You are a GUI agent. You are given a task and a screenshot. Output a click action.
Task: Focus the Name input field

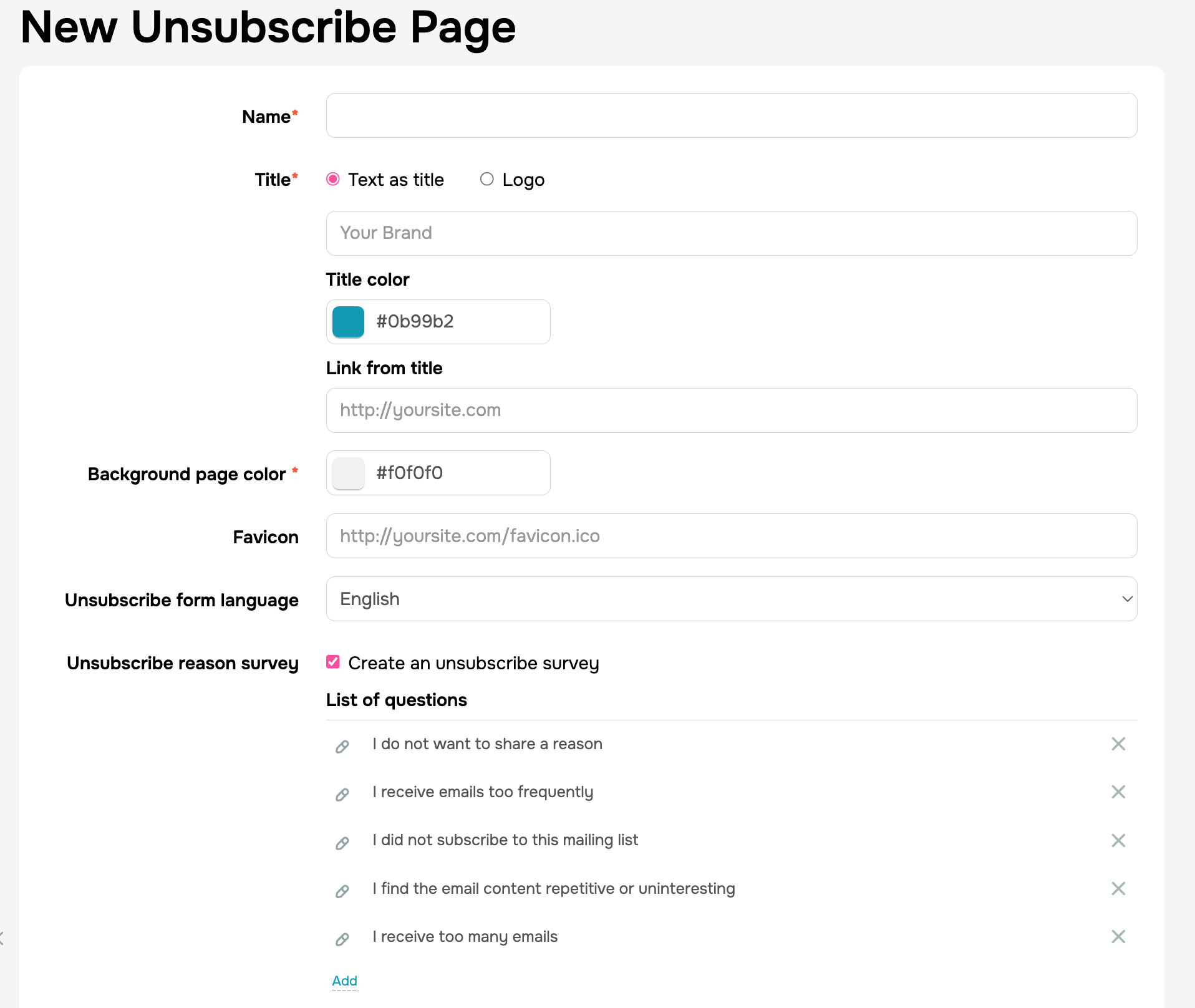732,115
